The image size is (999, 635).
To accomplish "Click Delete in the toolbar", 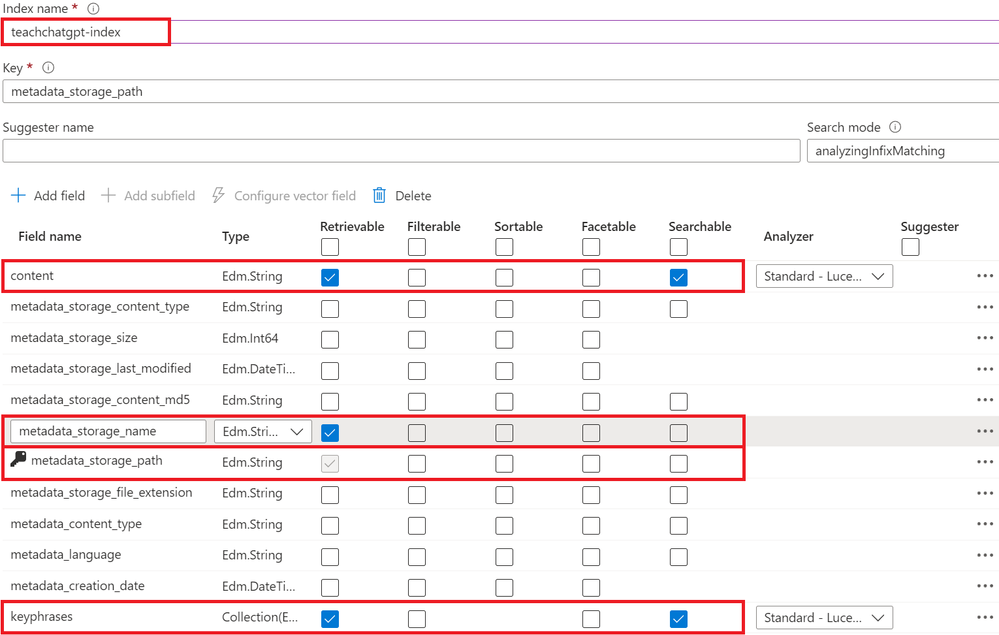I will tap(402, 196).
